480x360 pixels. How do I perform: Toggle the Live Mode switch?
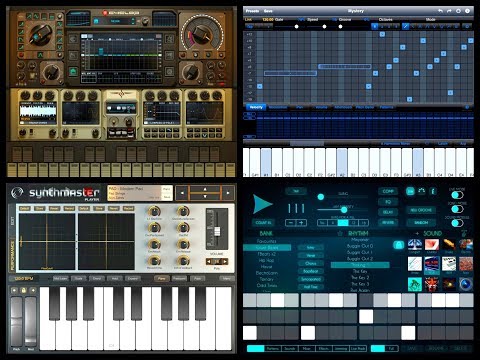[x=457, y=195]
